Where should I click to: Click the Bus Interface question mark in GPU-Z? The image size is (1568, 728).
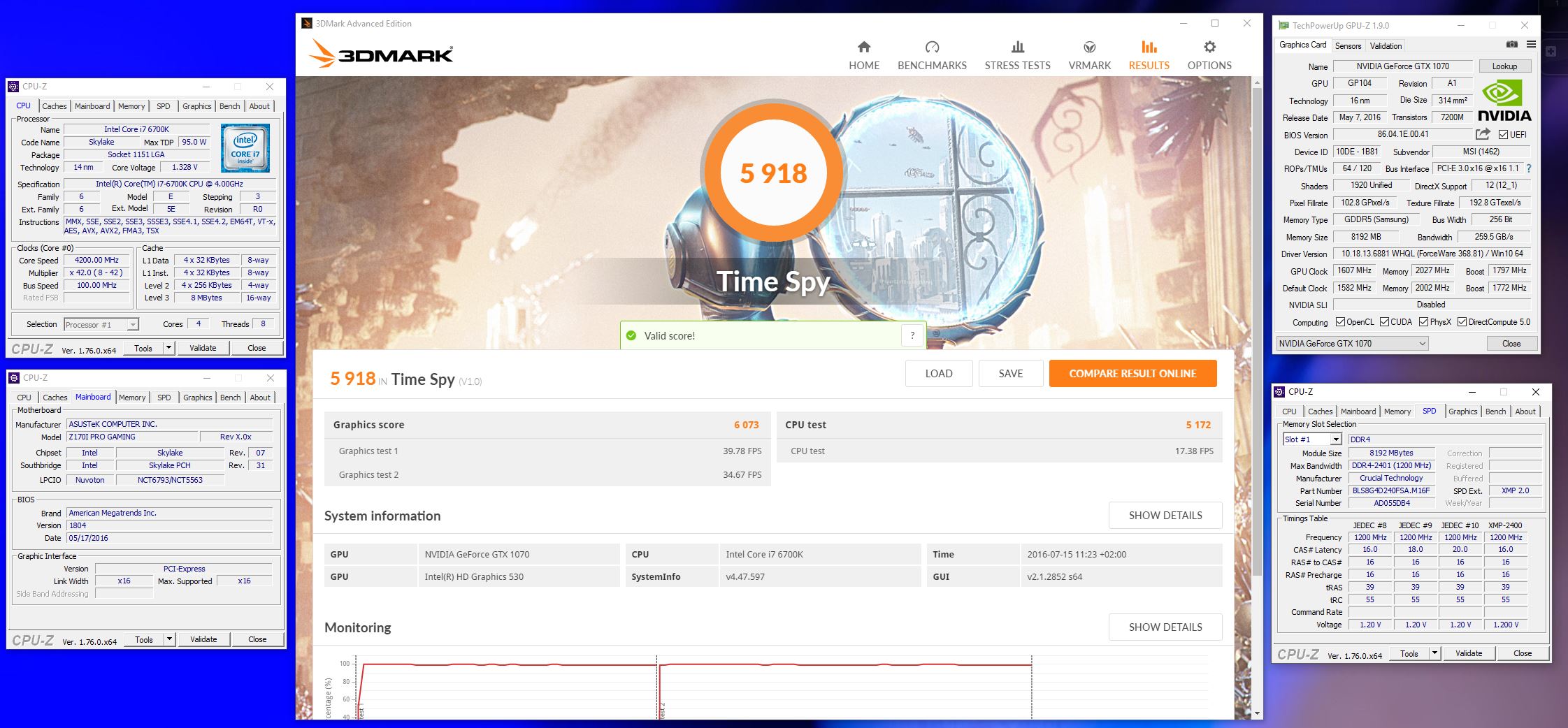[1529, 168]
